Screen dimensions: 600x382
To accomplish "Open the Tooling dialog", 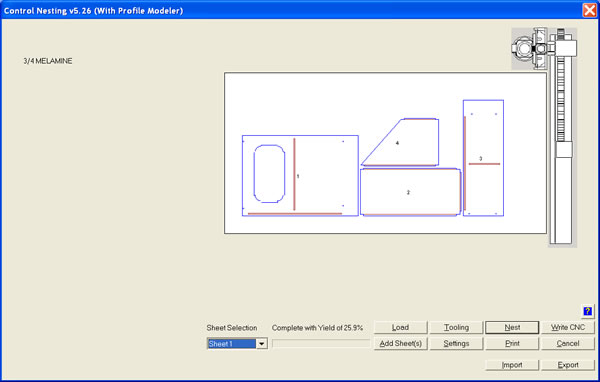I will (x=456, y=327).
